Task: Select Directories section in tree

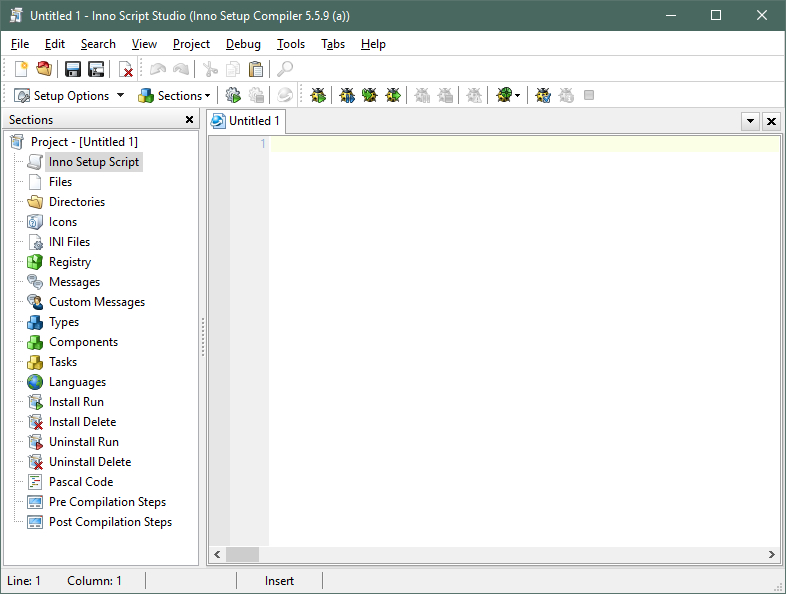Action: (77, 202)
